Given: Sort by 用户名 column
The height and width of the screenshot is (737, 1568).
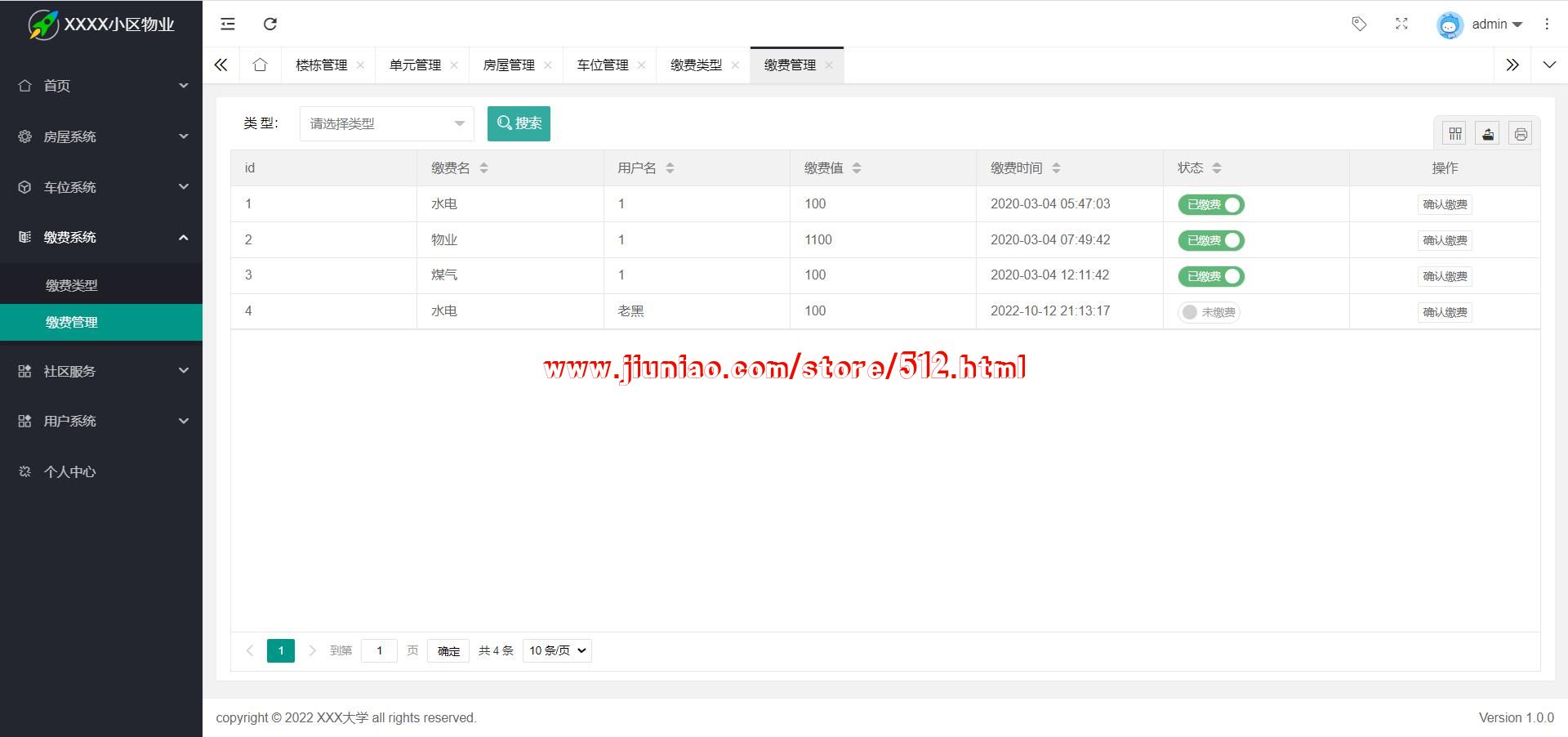Looking at the screenshot, I should (x=670, y=167).
